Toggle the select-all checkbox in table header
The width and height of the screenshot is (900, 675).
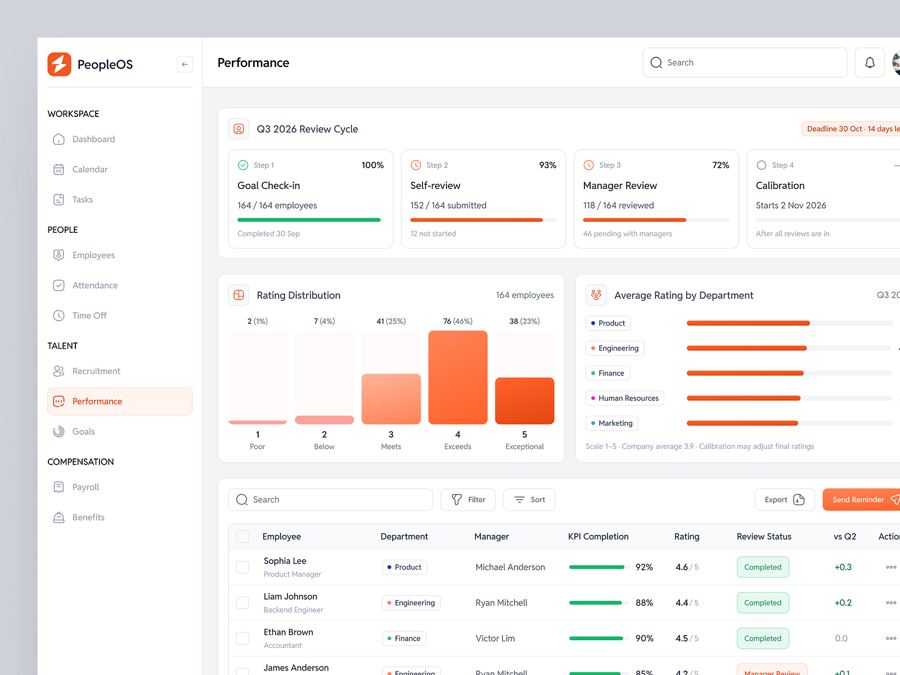pyautogui.click(x=243, y=537)
